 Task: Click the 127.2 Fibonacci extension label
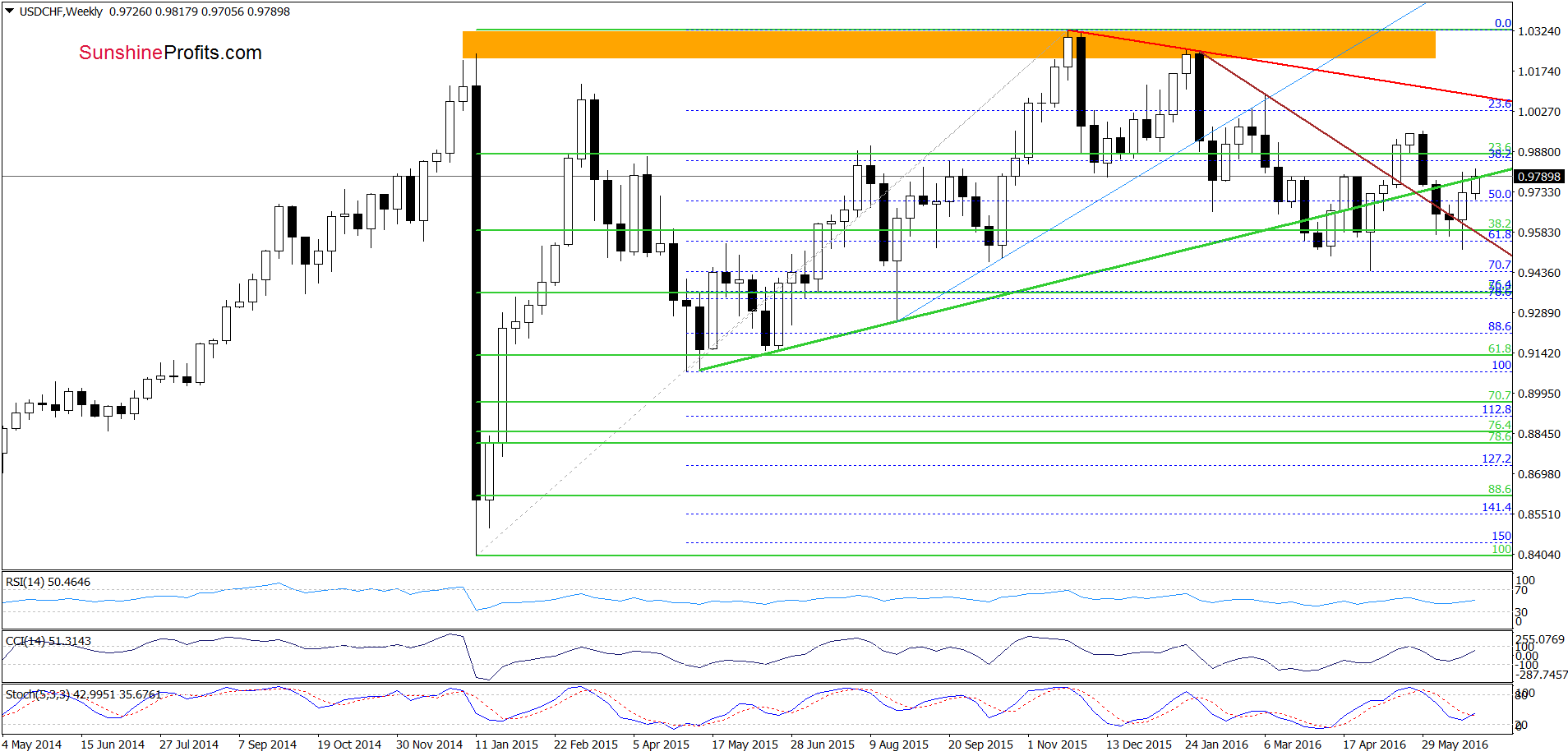(x=1496, y=459)
